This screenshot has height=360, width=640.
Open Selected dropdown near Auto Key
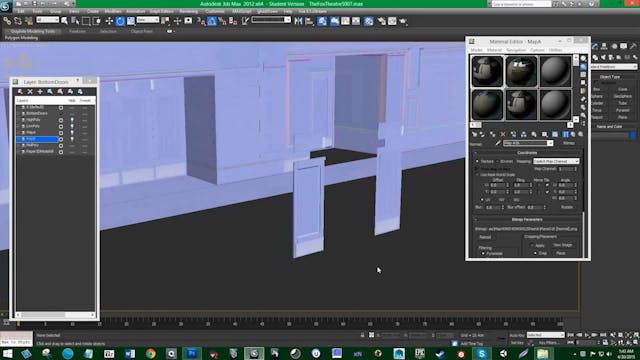(x=545, y=335)
